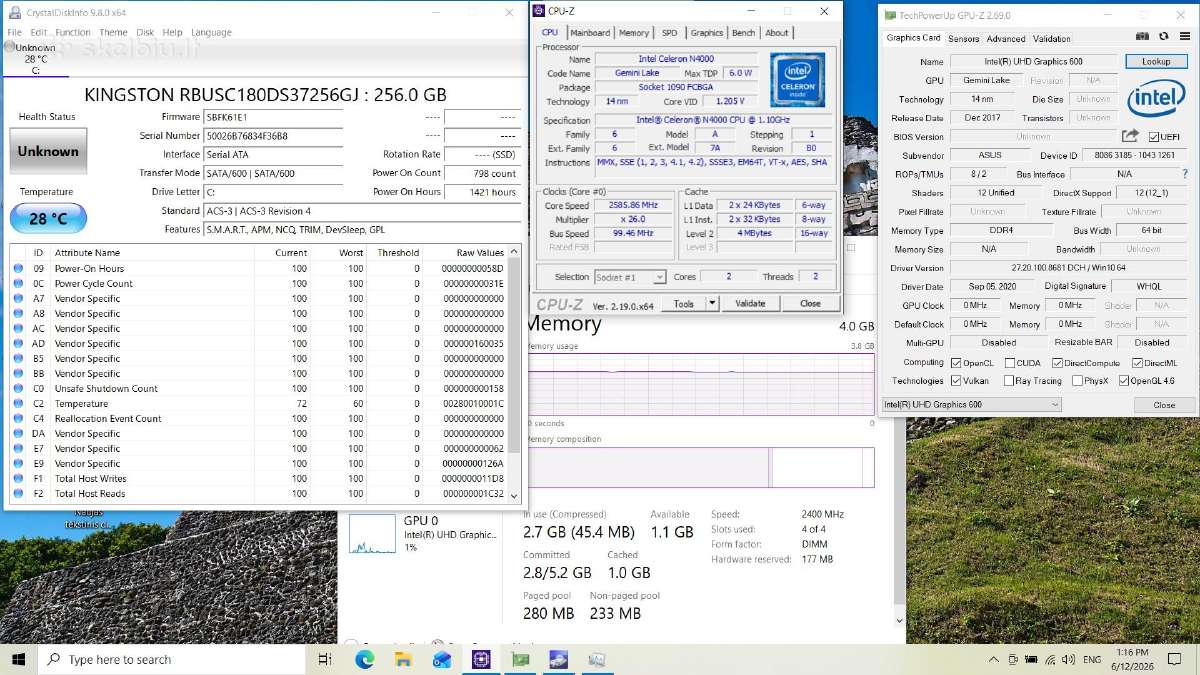Click the GPU-Z screenshot camera icon
This screenshot has width=1200, height=675.
point(1143,38)
